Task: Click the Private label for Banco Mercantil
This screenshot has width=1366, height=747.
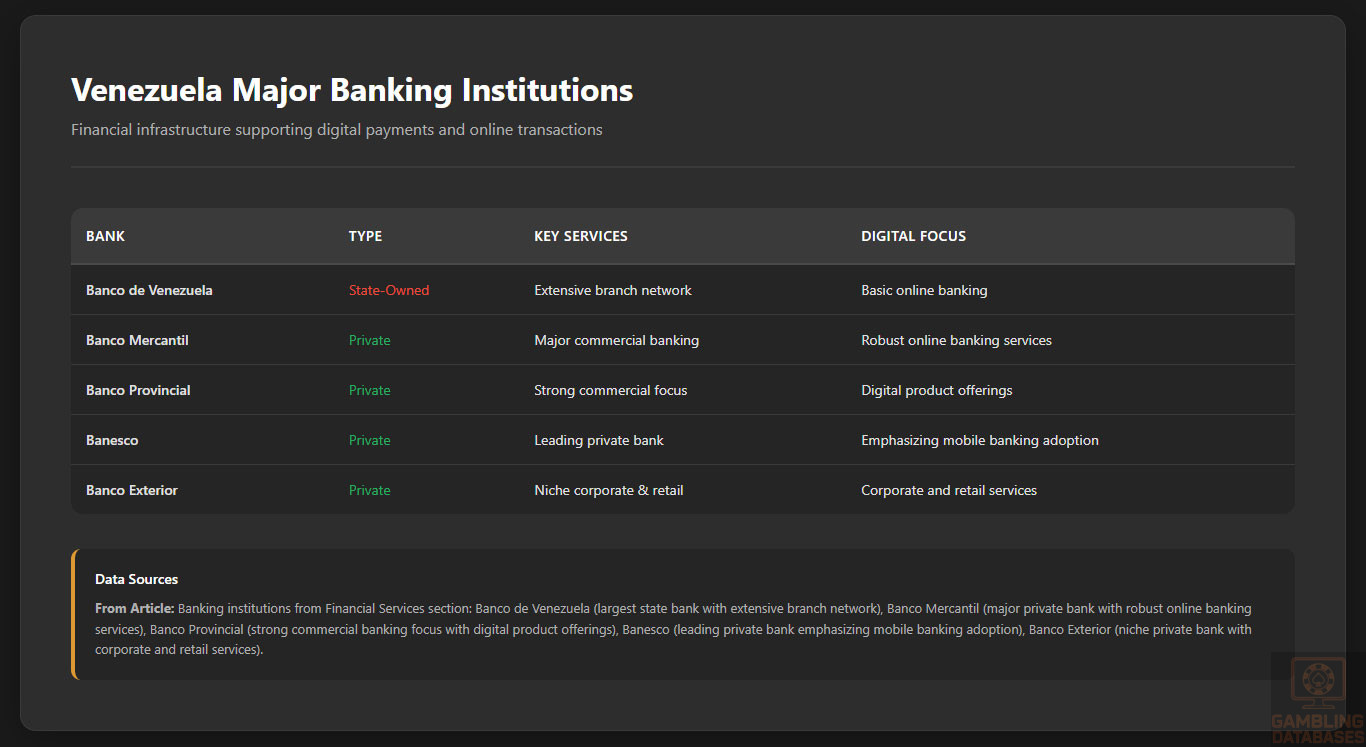Action: [369, 340]
